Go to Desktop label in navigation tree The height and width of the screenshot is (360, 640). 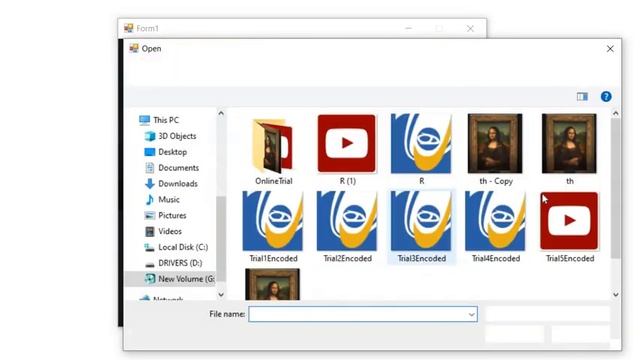click(x=173, y=152)
